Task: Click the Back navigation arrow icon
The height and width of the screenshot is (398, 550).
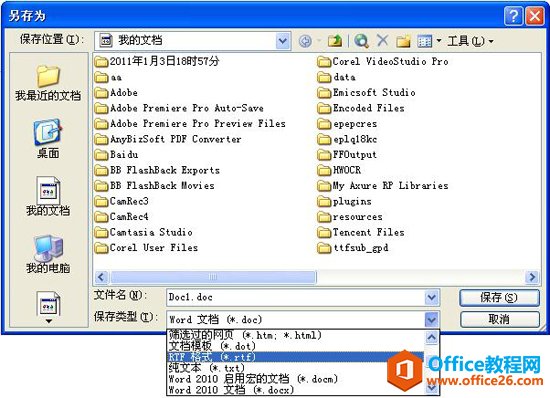Action: 305,41
